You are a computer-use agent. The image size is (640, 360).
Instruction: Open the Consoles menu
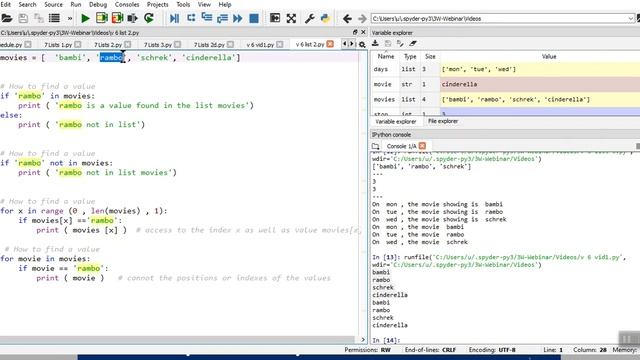coord(127,4)
